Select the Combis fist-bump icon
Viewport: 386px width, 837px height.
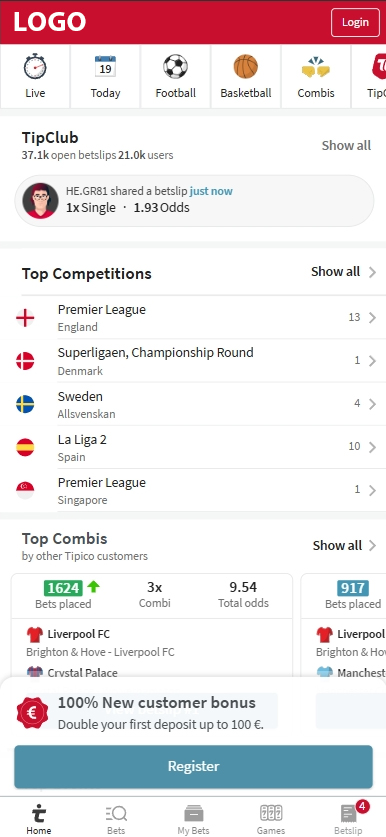tap(316, 67)
